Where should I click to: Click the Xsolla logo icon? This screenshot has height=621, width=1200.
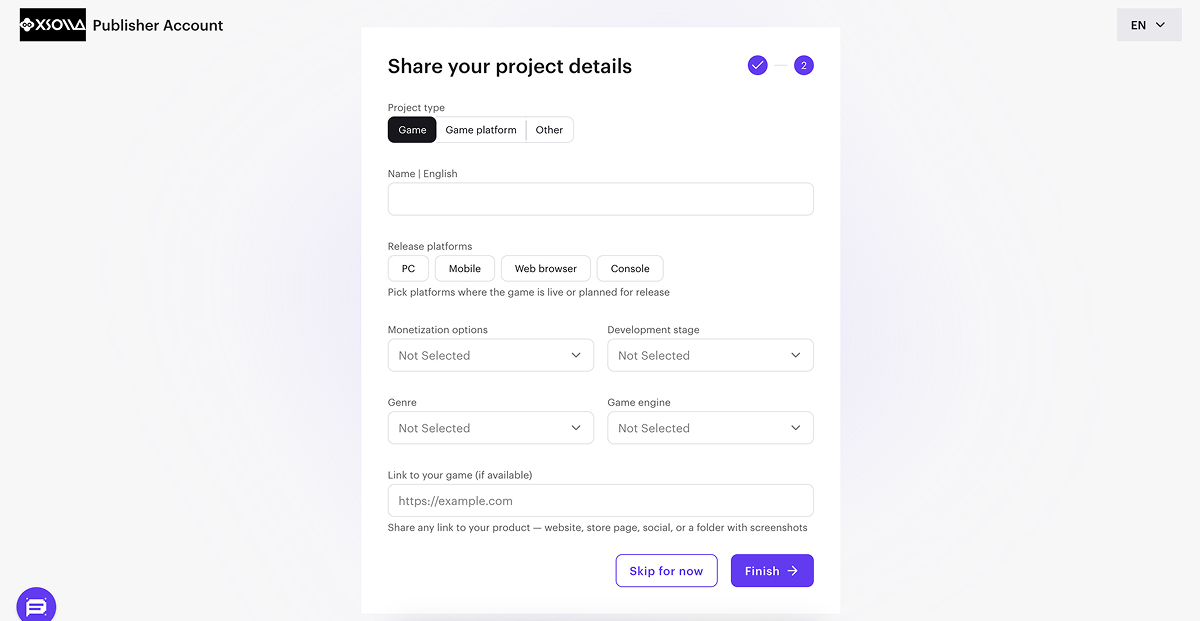[x=53, y=25]
